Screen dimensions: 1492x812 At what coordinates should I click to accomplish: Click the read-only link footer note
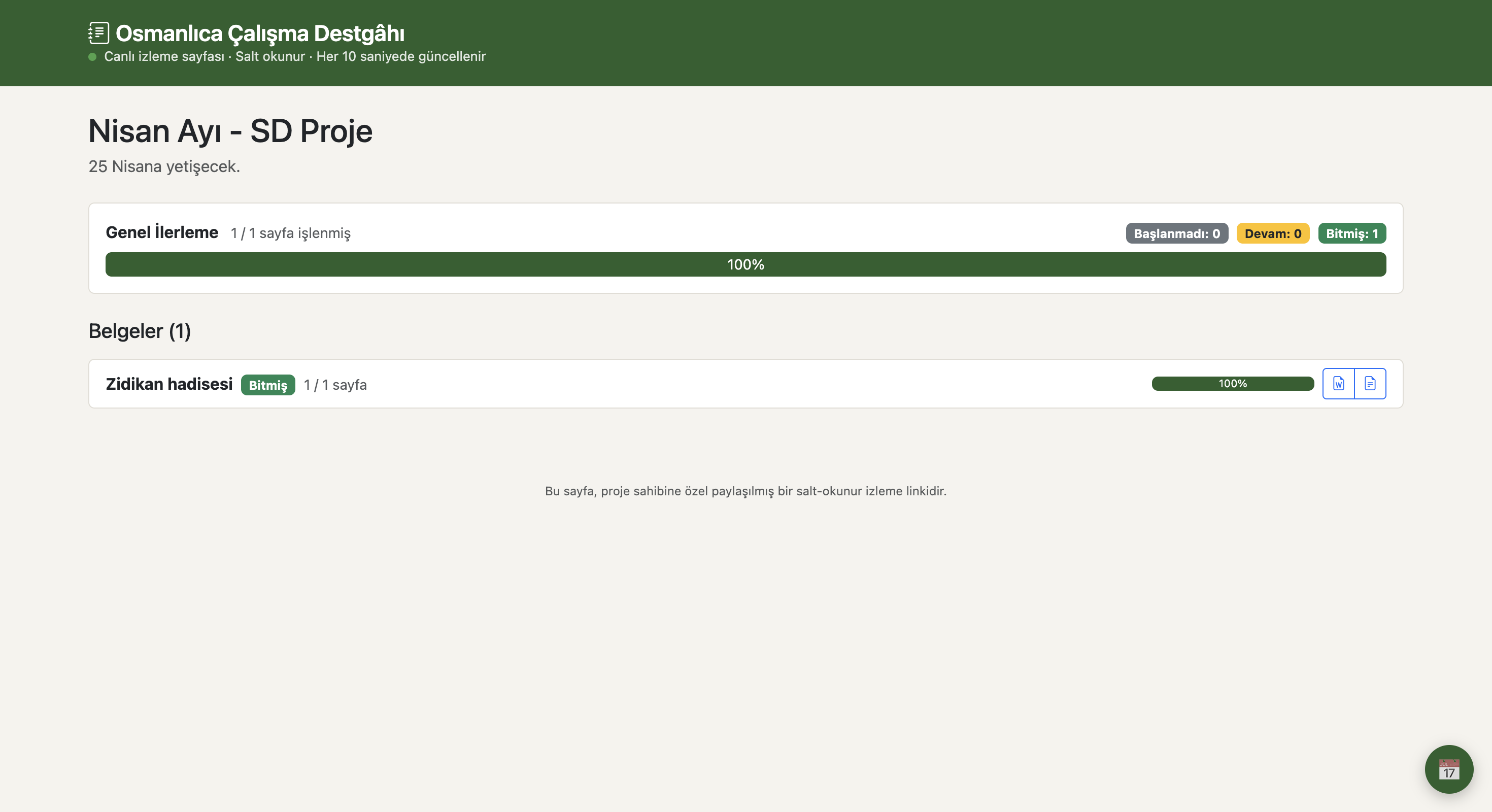coord(745,491)
